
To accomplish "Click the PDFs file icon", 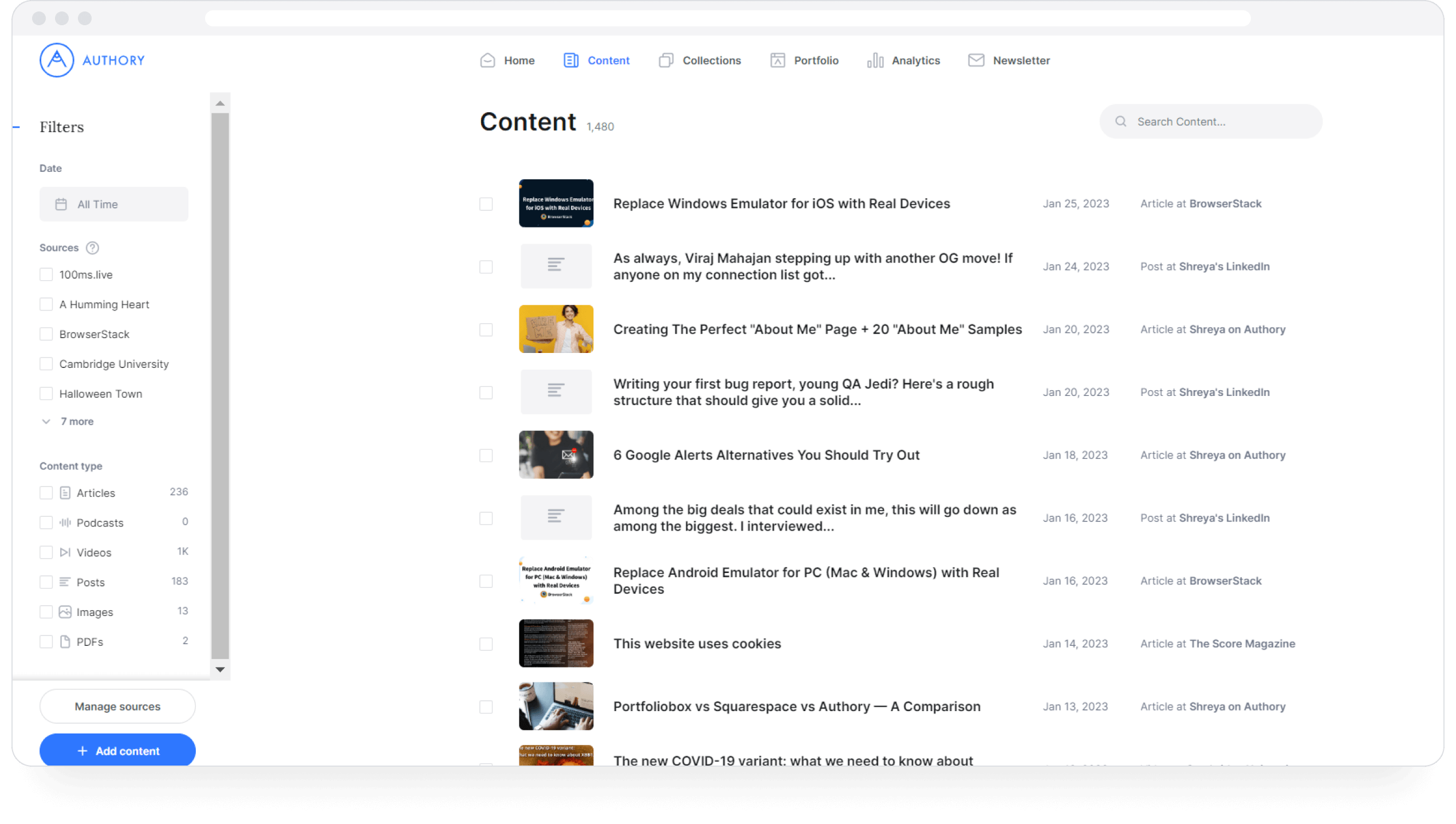I will pos(65,642).
